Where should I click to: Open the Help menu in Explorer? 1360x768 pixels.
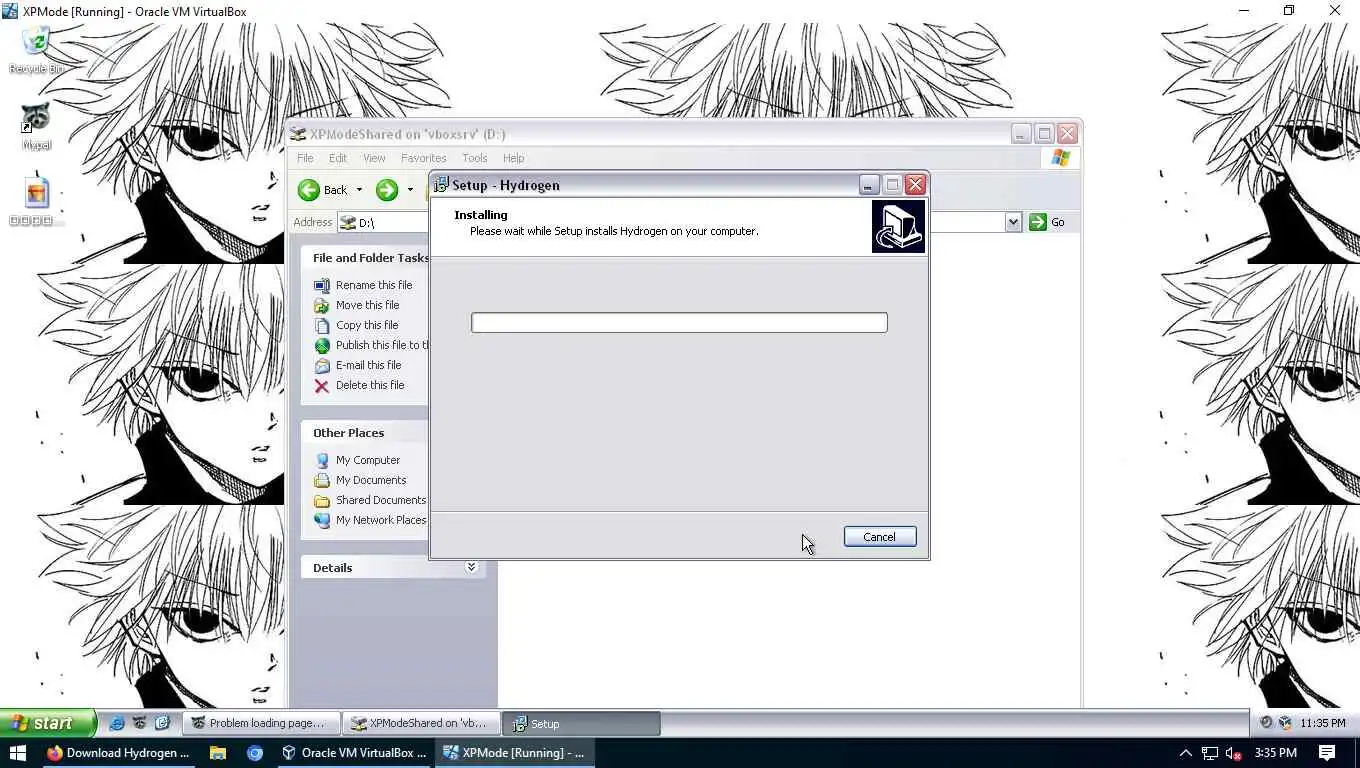point(513,158)
